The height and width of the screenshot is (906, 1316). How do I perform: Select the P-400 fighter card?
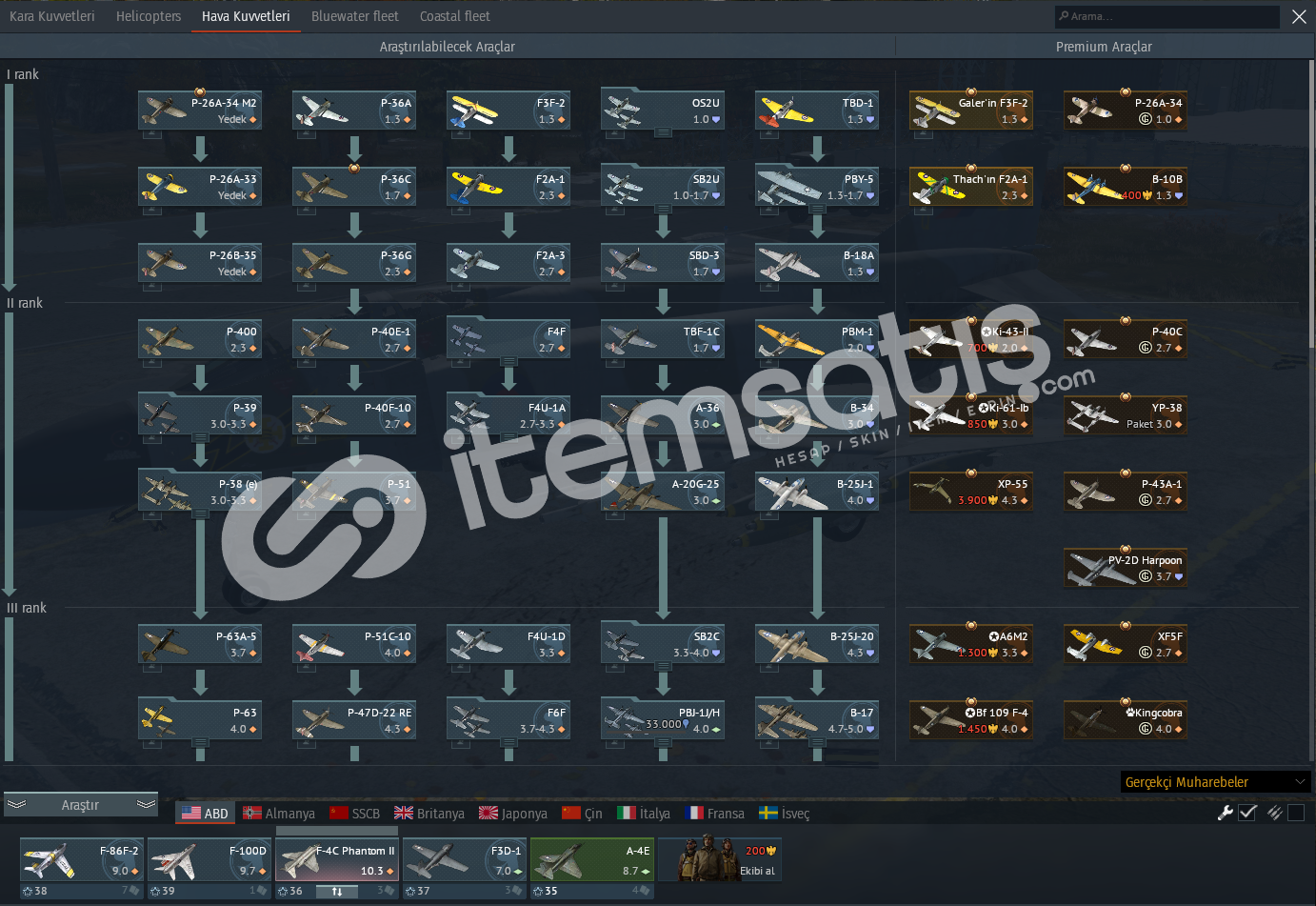click(x=200, y=339)
